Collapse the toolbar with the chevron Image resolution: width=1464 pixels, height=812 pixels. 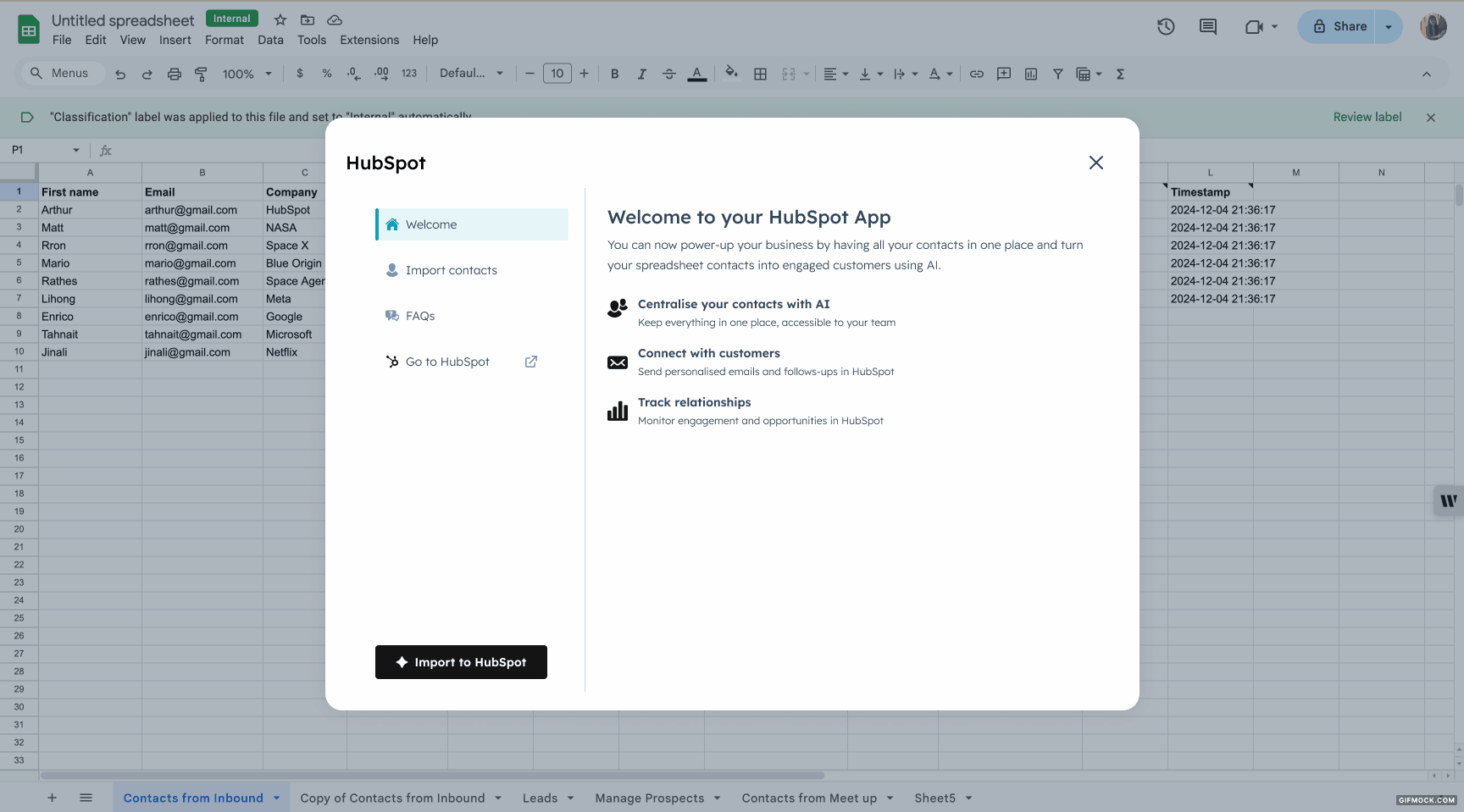[1427, 75]
